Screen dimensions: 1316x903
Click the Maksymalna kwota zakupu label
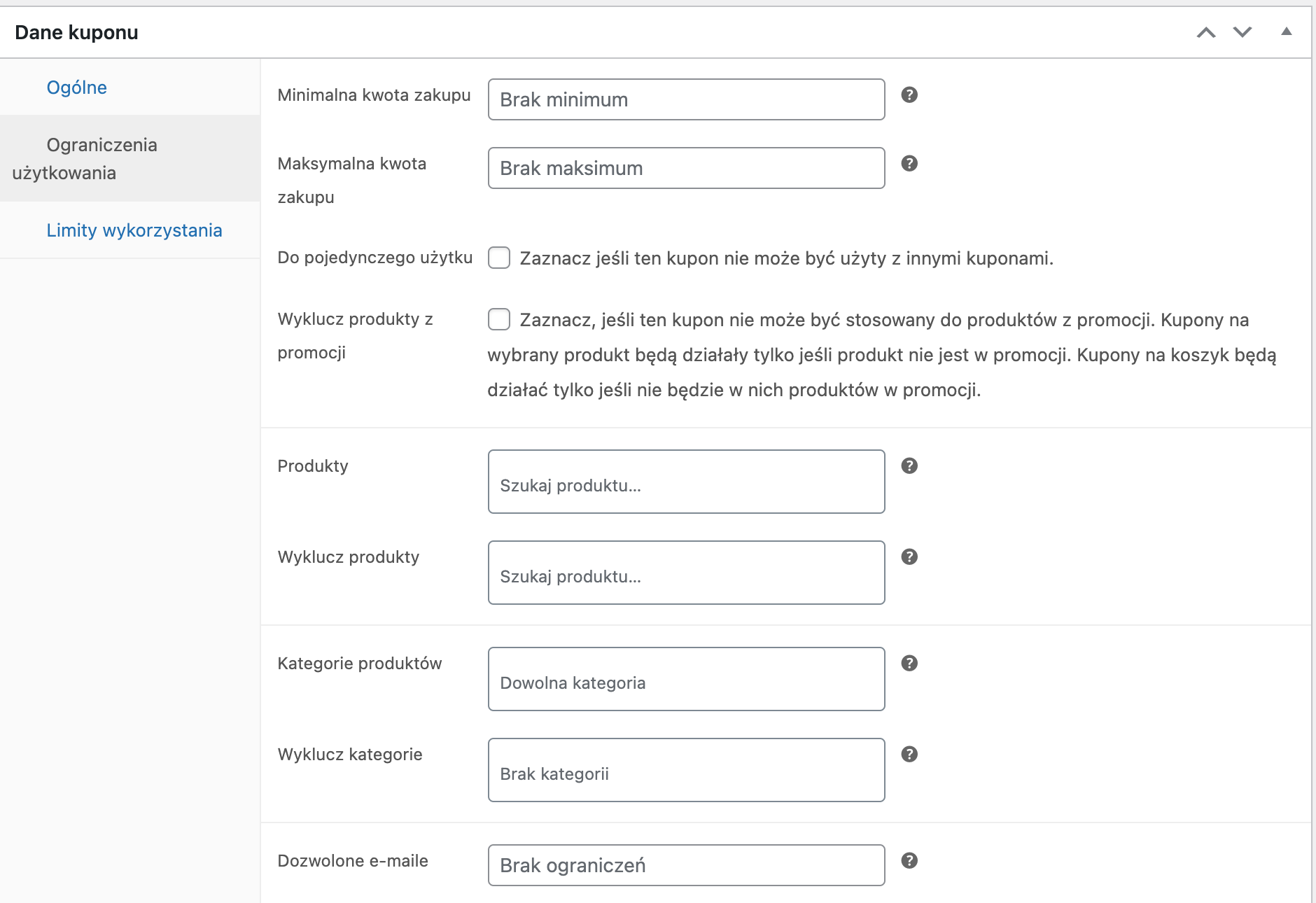tap(352, 181)
